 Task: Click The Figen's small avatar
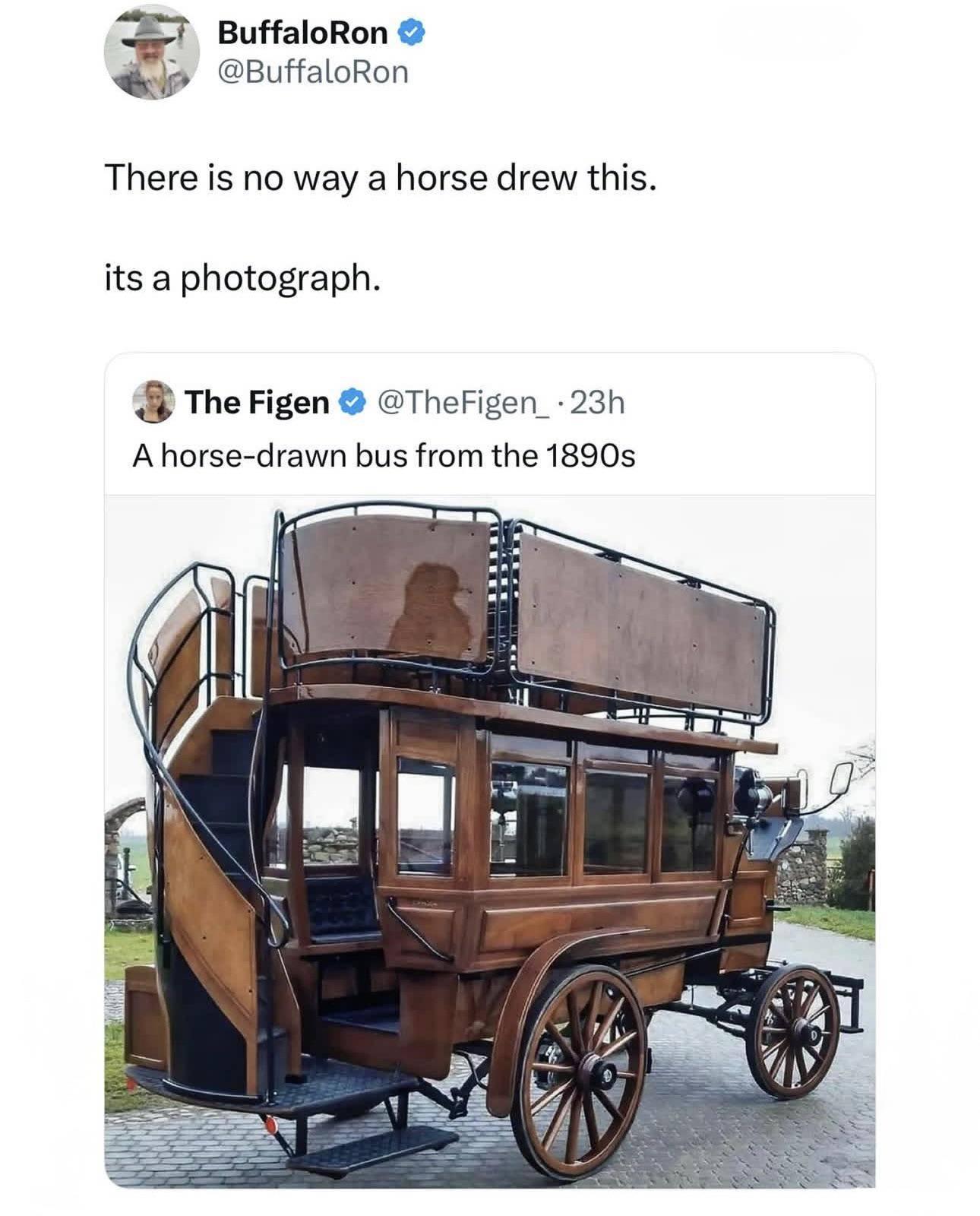[154, 401]
